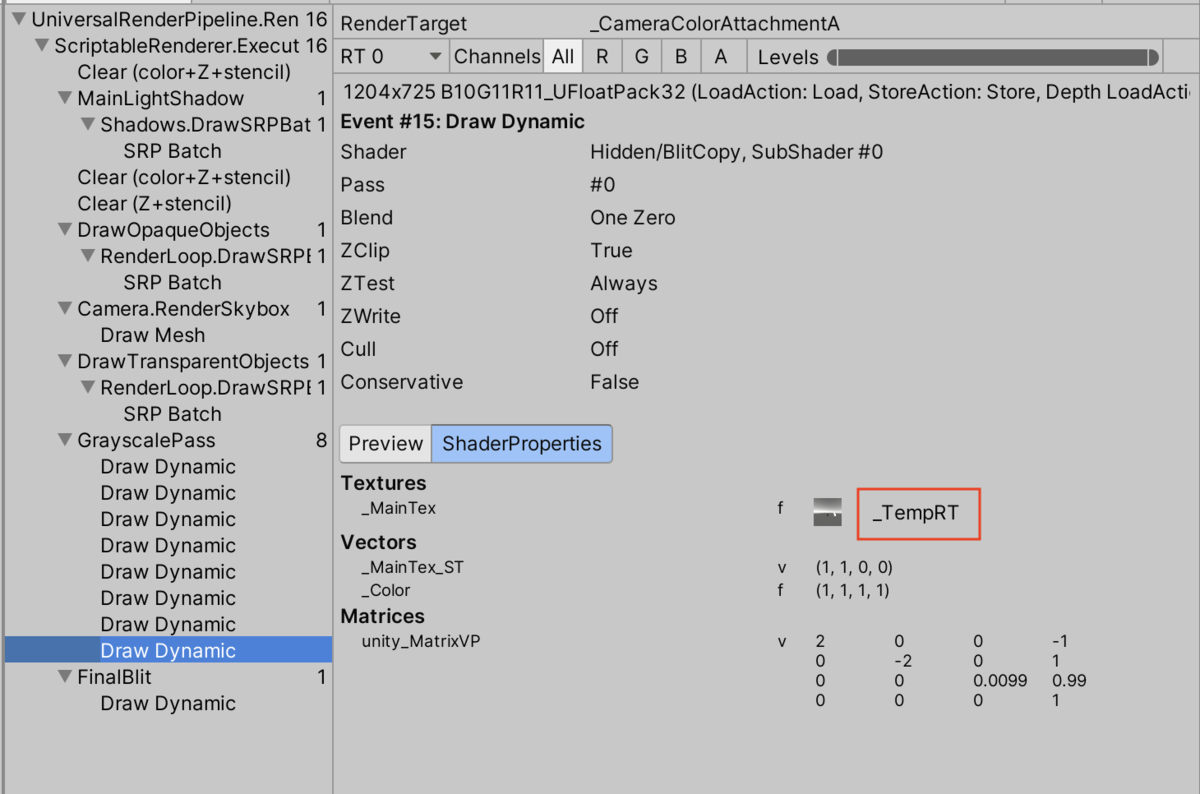Select the All channels toggle
Screen dimensions: 1200x794
tap(563, 57)
